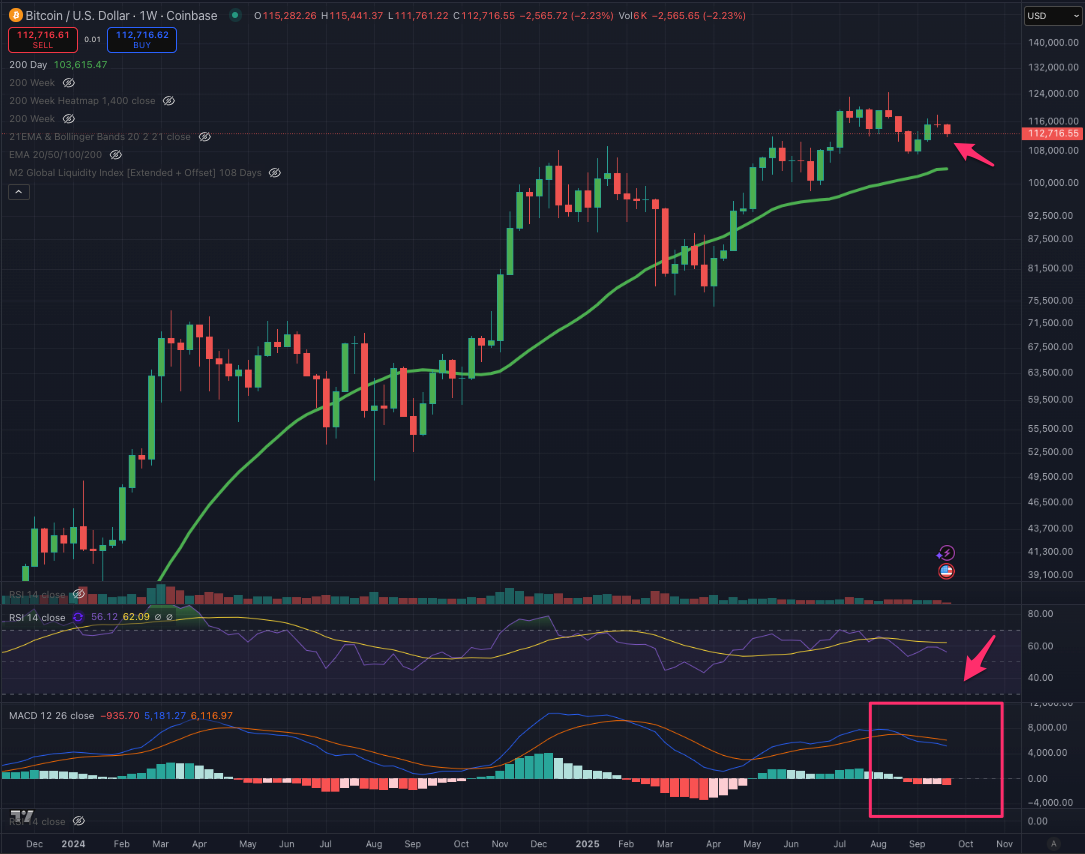Show the 200 Week indicator below the Heatmap row
Viewport: 1085px width, 854px height.
[x=69, y=118]
